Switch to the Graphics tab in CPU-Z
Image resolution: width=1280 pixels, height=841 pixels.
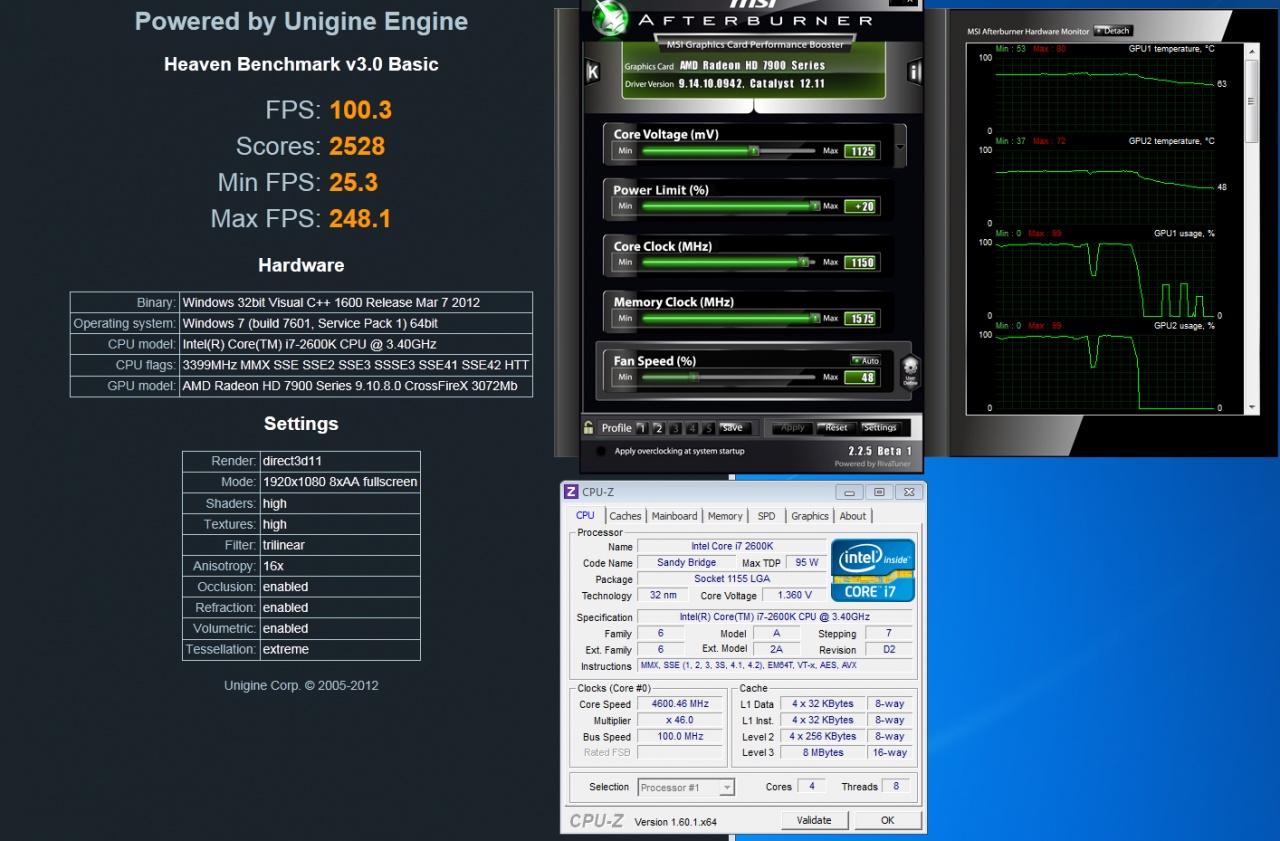point(810,516)
